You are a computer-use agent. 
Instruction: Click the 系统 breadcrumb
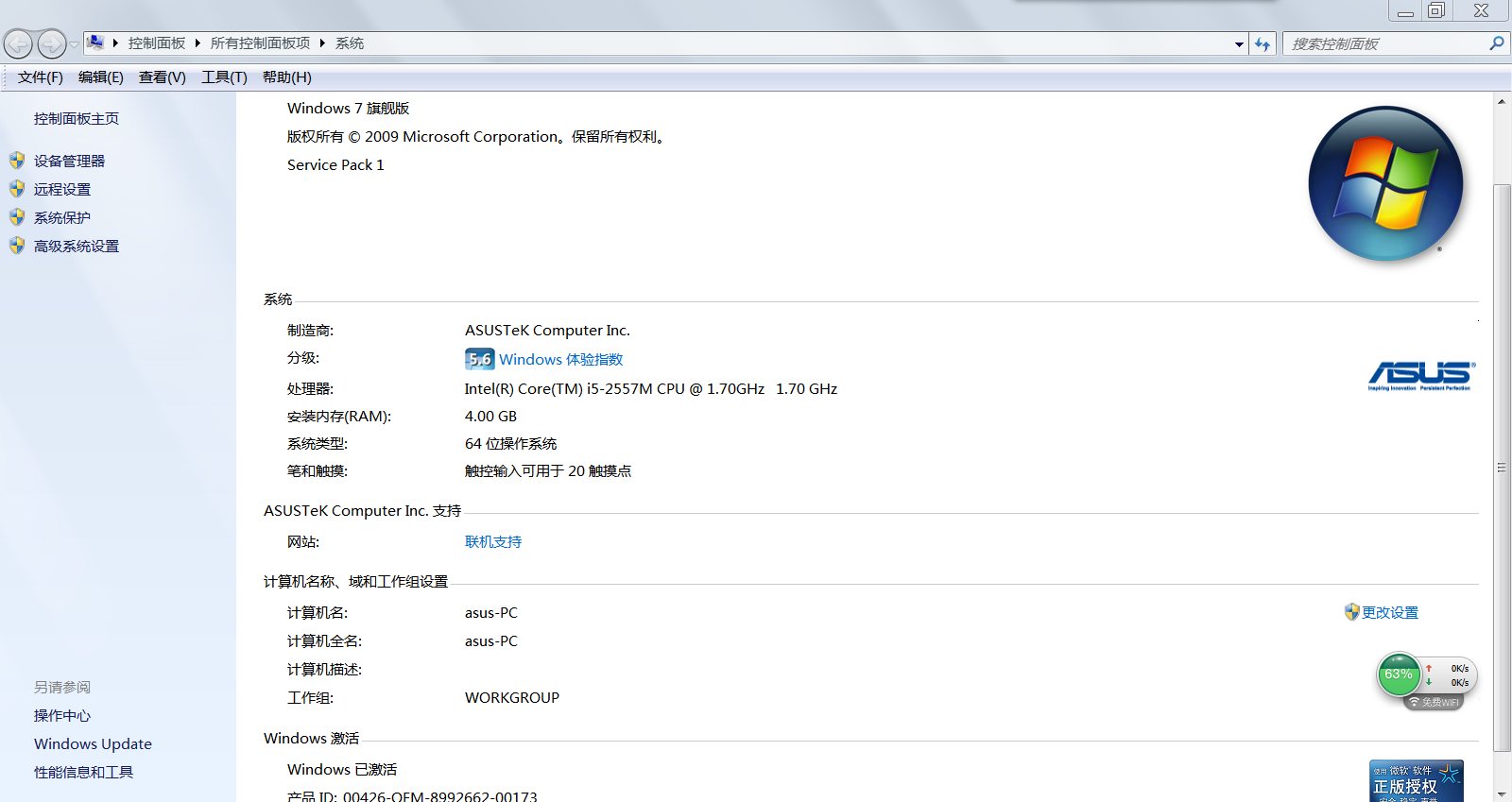click(350, 43)
